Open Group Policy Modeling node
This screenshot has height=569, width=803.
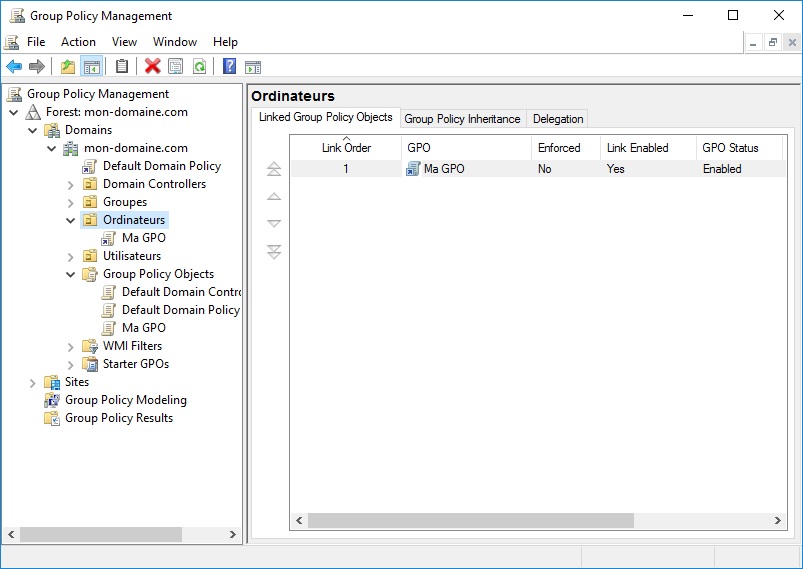[x=125, y=400]
